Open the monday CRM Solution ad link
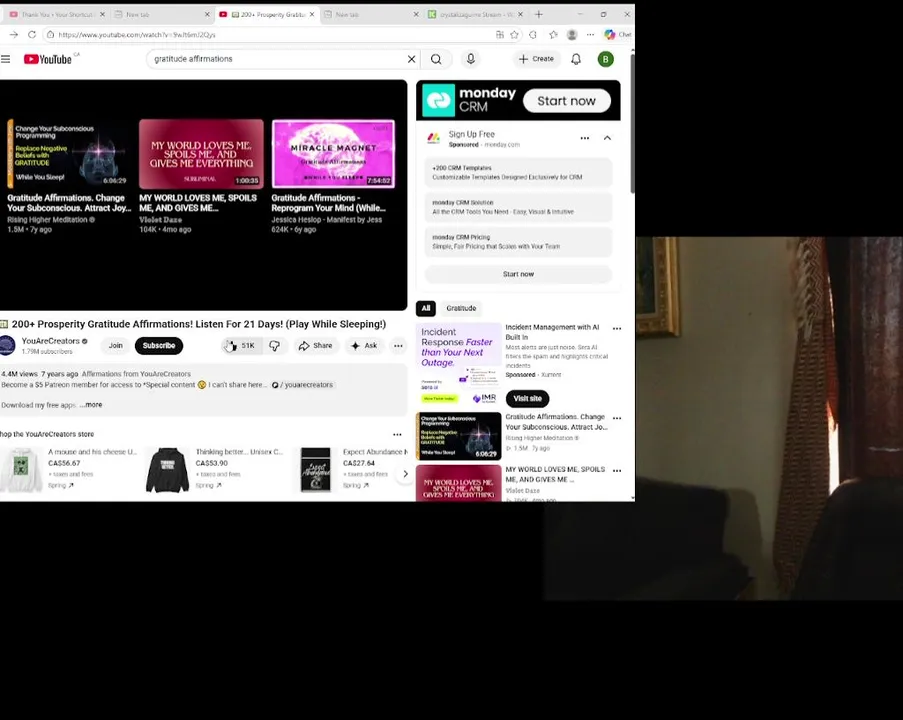 pos(518,207)
